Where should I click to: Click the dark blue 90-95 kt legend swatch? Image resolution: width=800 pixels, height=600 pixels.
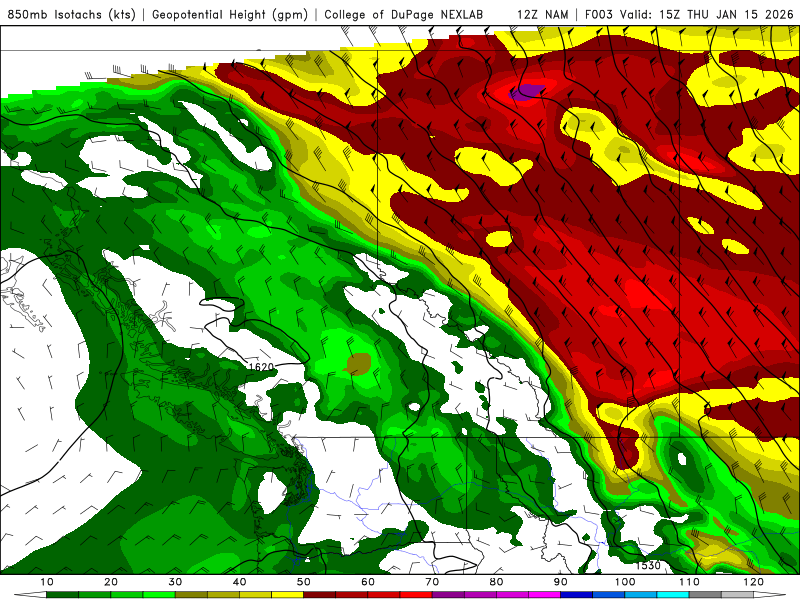coord(577,595)
